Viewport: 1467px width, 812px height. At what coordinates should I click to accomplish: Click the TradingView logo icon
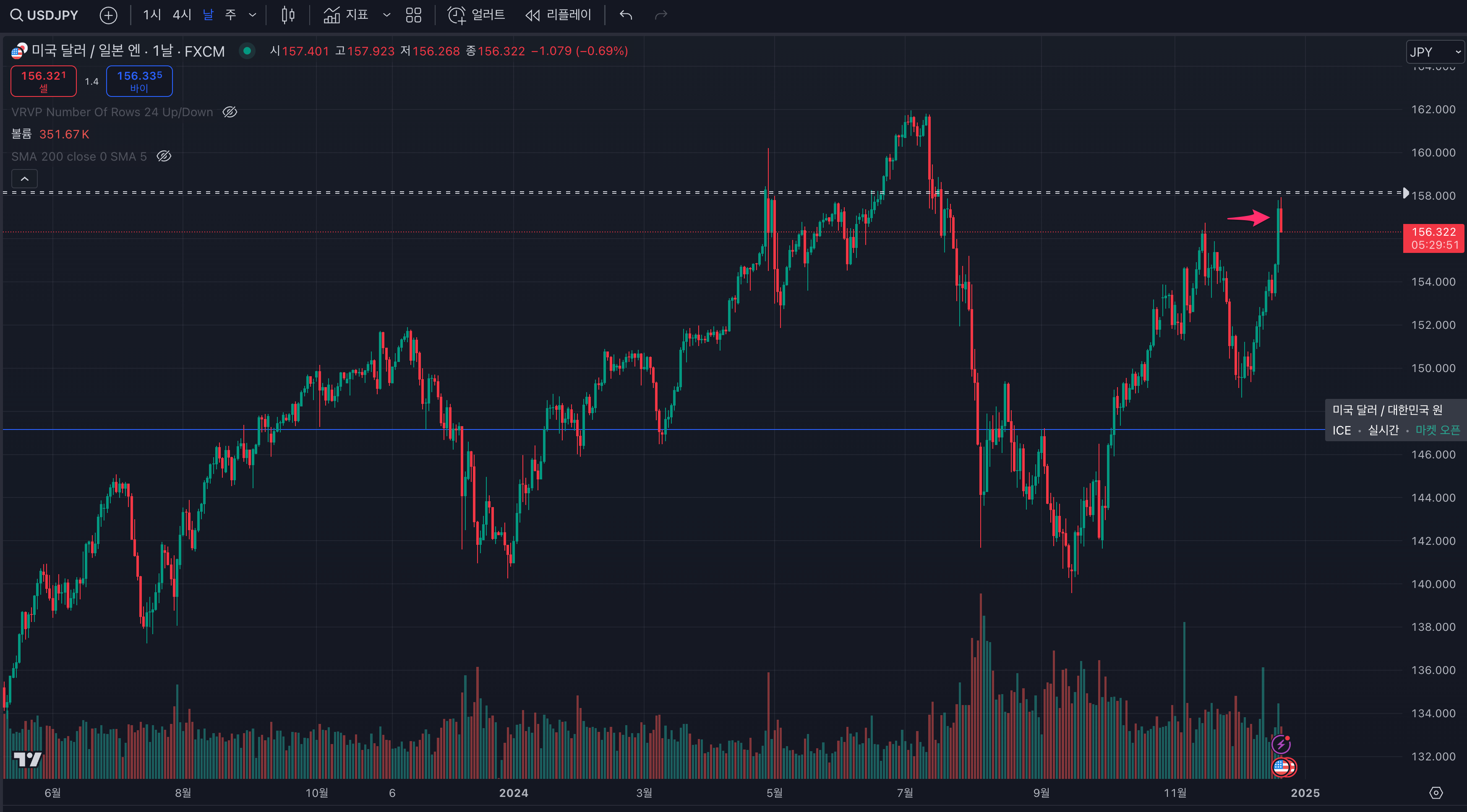(x=27, y=758)
